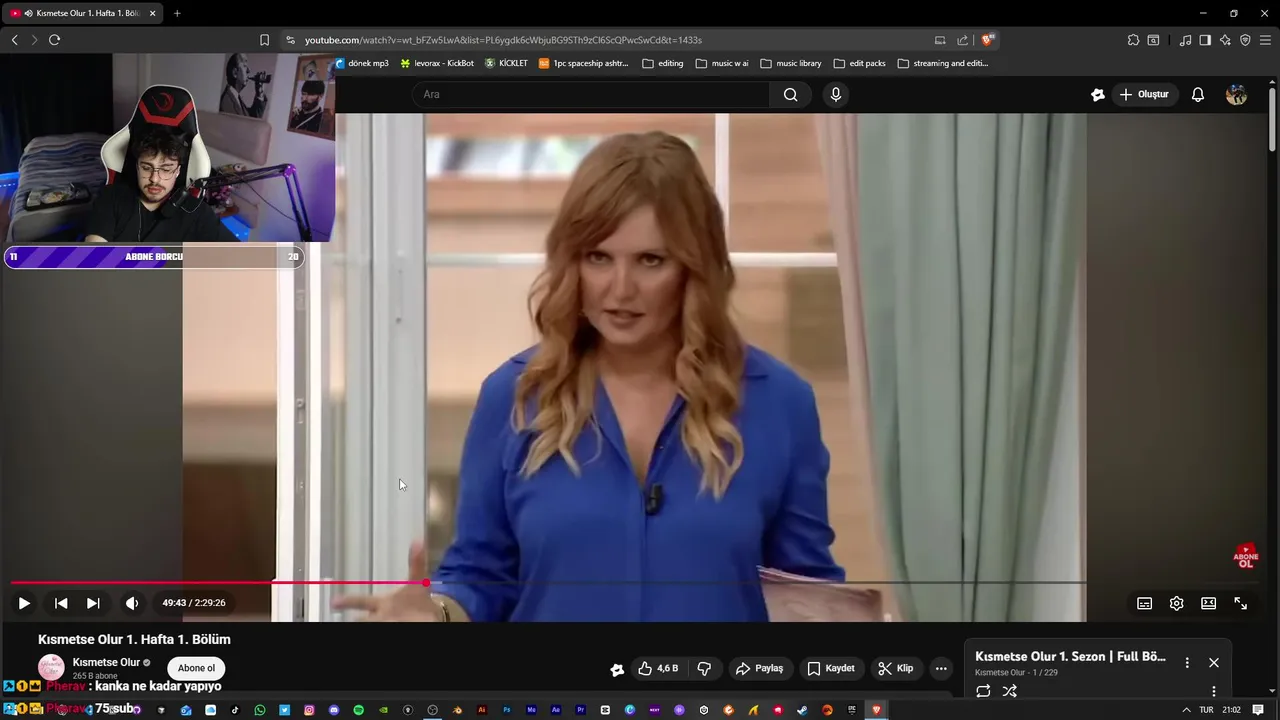Open the browser main hamburger menu
This screenshot has width=1280, height=720.
(1265, 40)
